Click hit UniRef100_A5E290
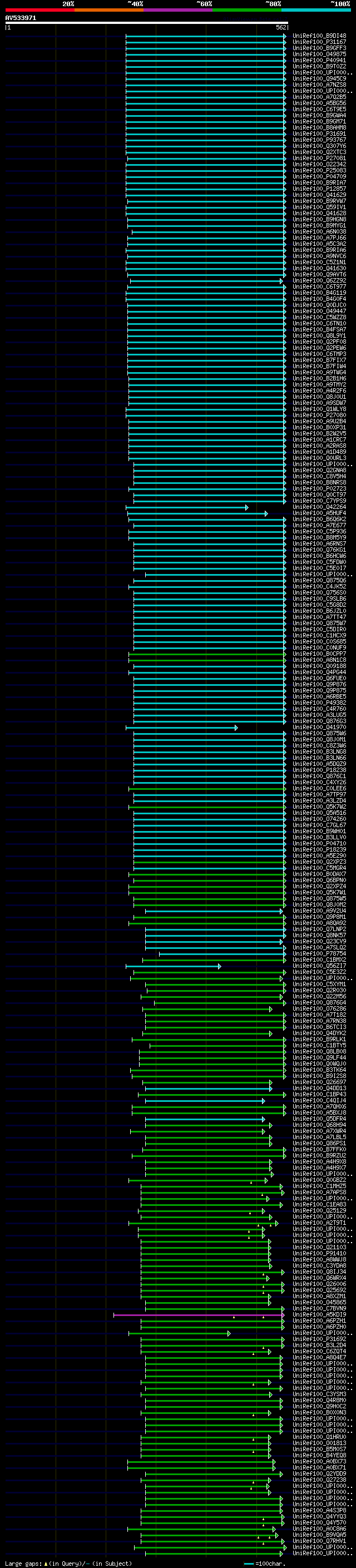 [319, 857]
